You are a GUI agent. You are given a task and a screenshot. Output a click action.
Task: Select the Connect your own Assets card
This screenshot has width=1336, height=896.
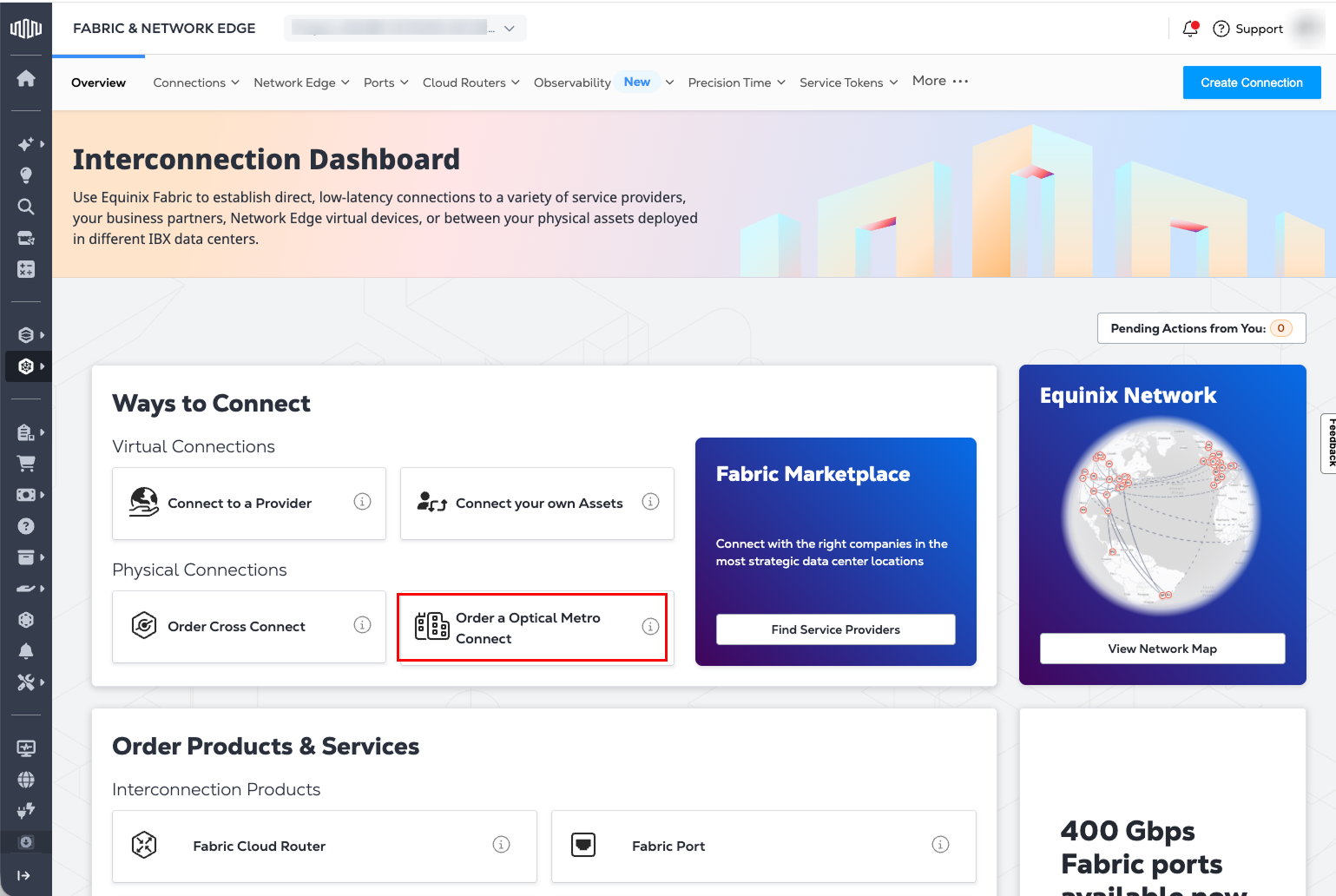coord(537,504)
